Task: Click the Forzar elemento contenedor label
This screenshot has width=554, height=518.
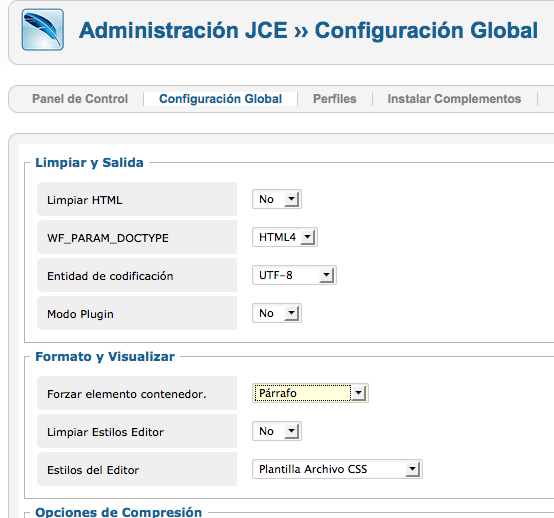Action: [127, 394]
